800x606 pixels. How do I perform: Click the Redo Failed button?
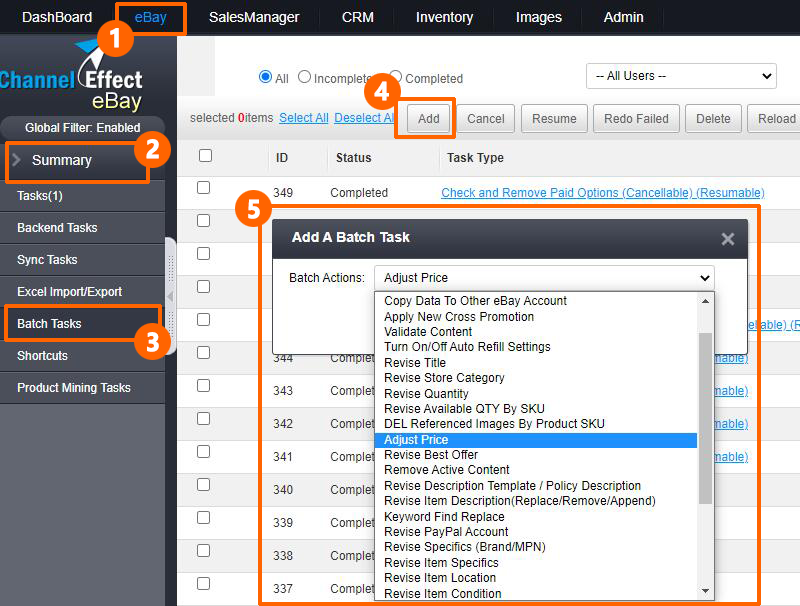[x=636, y=118]
